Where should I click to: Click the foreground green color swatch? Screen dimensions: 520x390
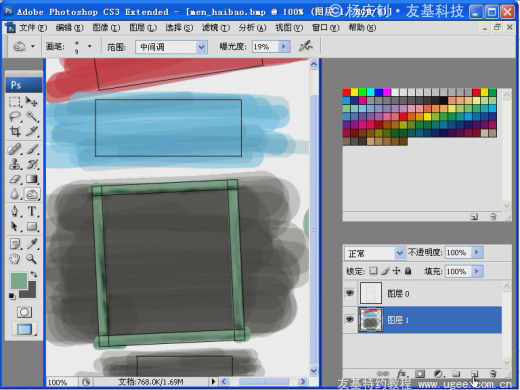point(18,281)
